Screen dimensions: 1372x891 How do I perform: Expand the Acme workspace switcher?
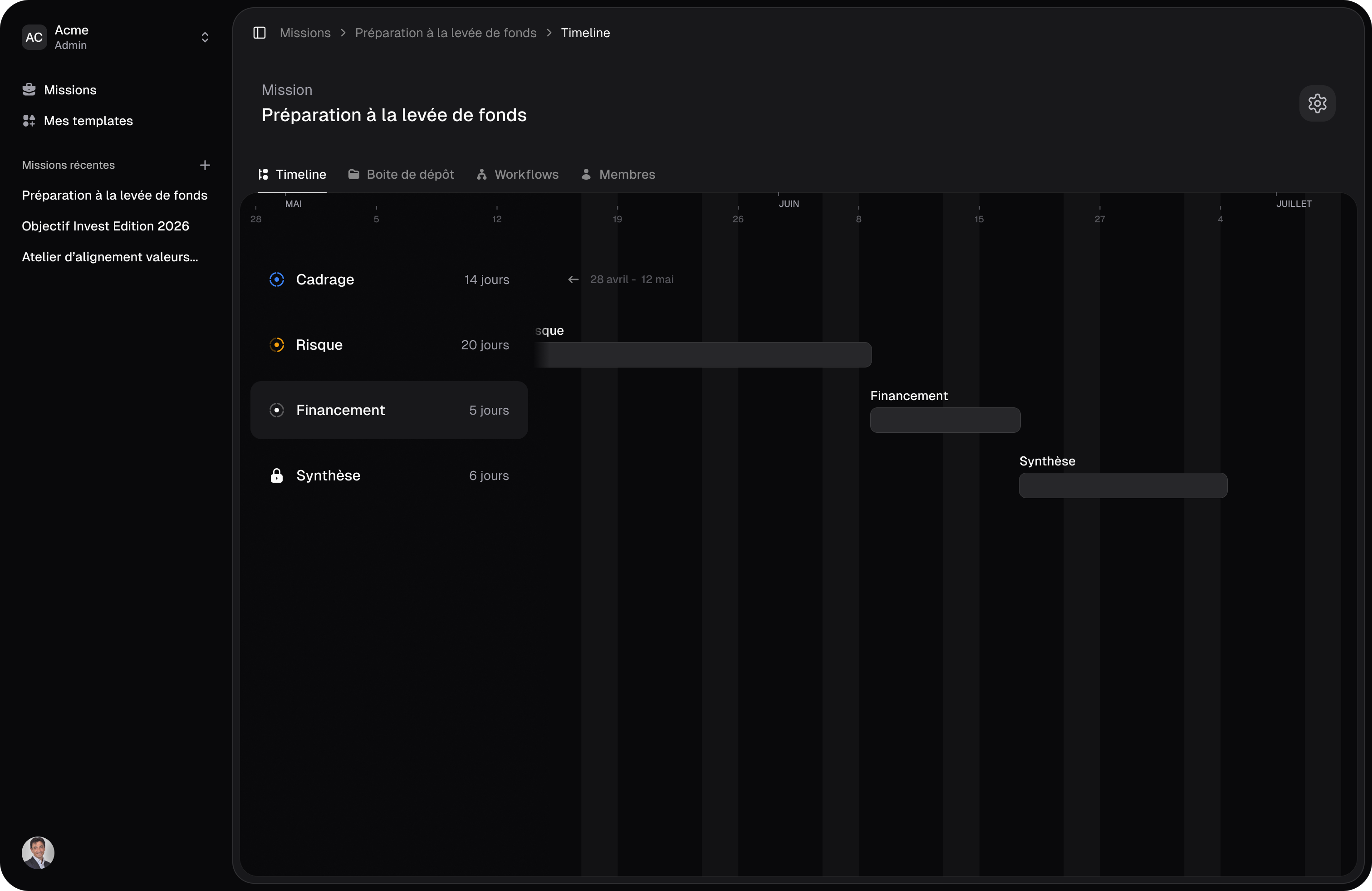point(205,38)
